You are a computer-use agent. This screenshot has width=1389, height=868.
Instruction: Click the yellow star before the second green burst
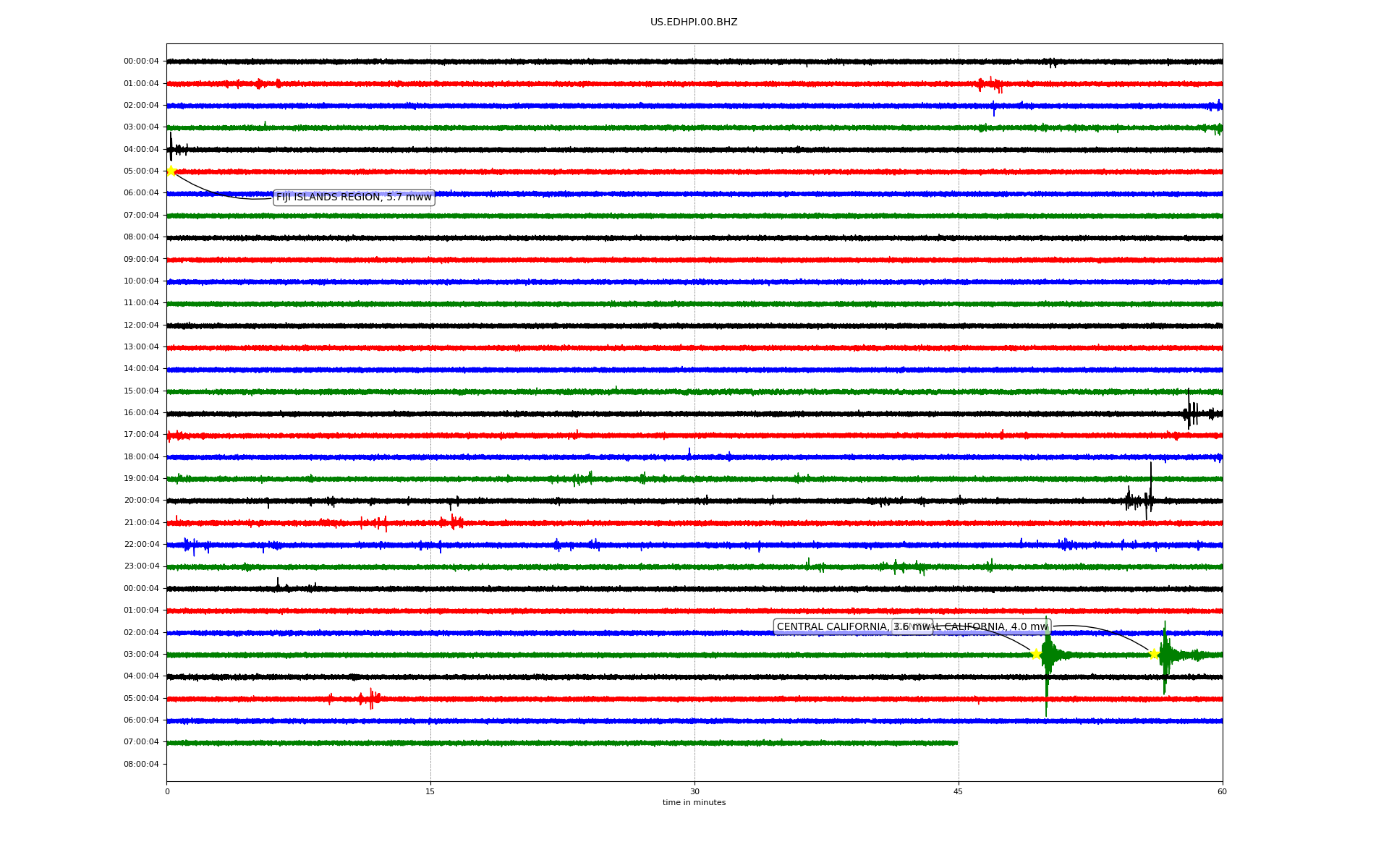1154,654
